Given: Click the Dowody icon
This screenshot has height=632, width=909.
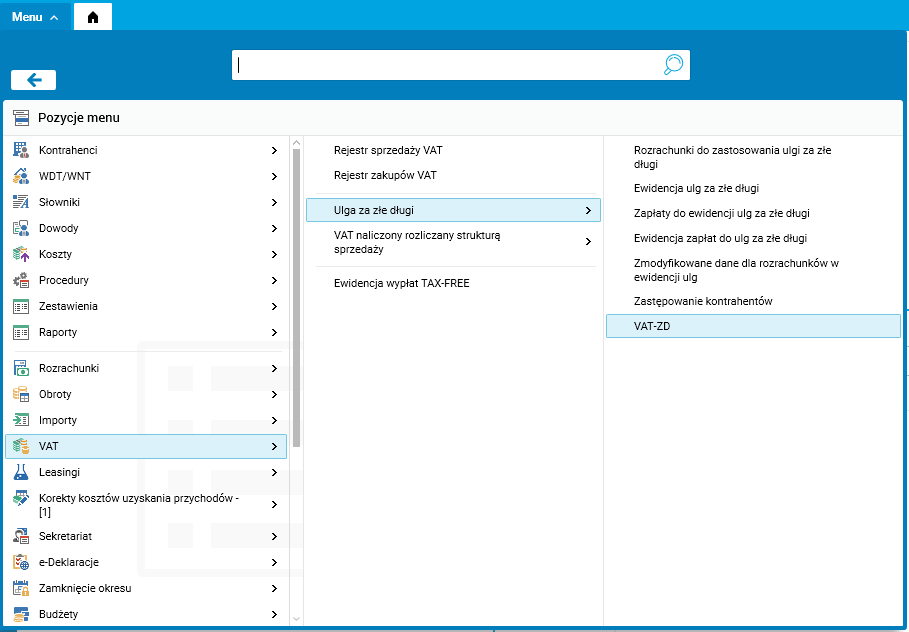Looking at the screenshot, I should click(21, 228).
